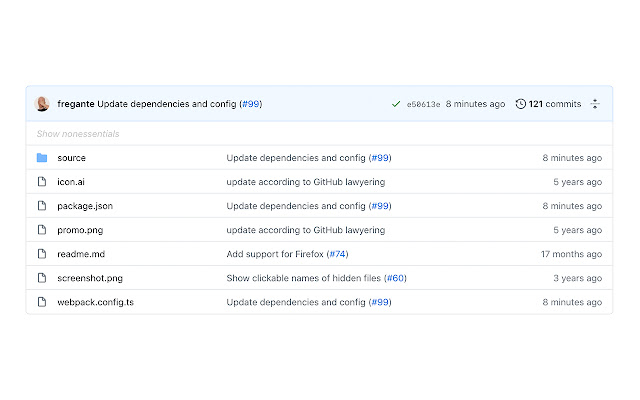Image resolution: width=640 pixels, height=400 pixels.
Task: Click the package.json file icon
Action: coord(42,206)
